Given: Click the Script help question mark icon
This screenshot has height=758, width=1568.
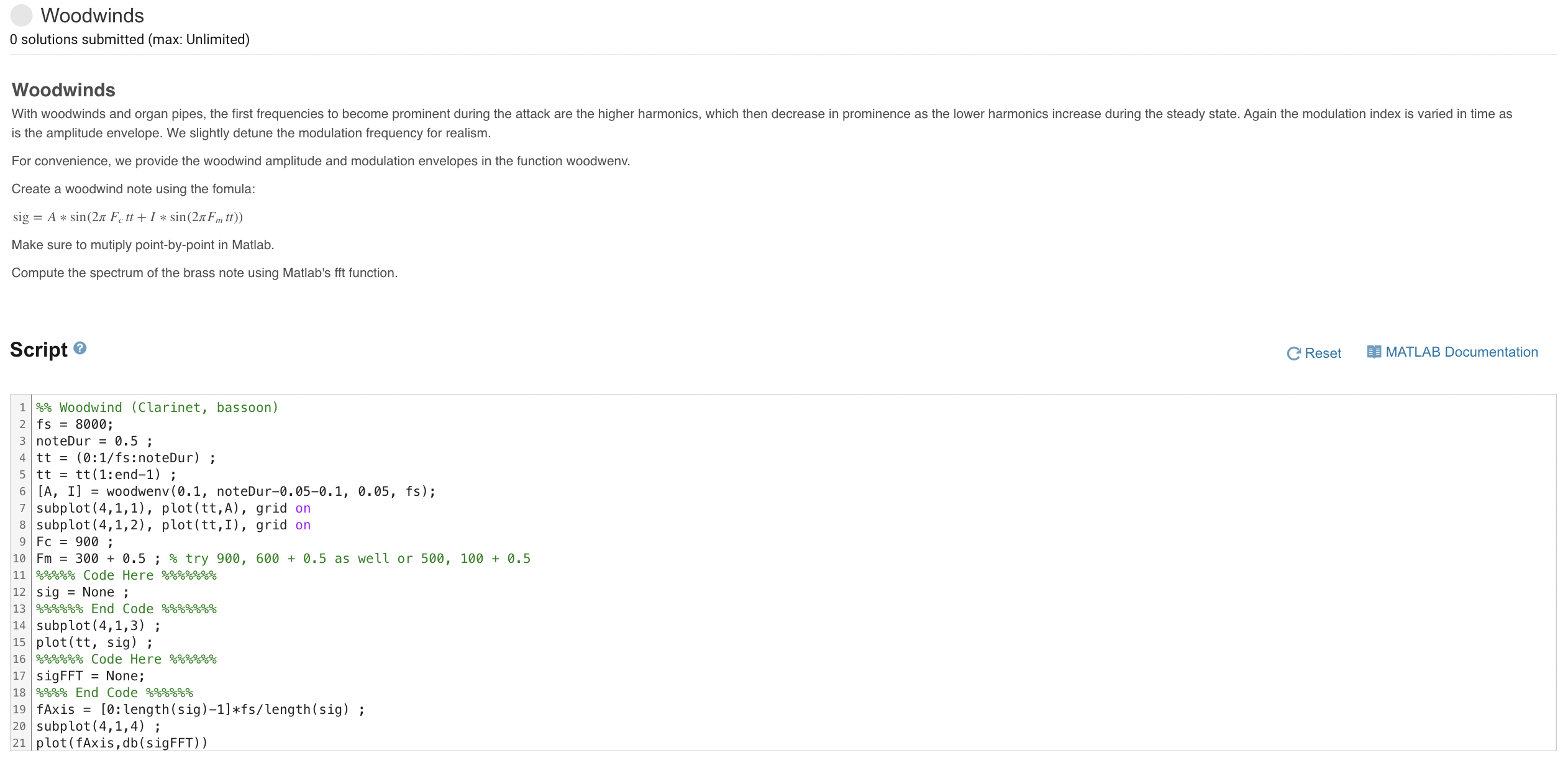Looking at the screenshot, I should pyautogui.click(x=80, y=349).
